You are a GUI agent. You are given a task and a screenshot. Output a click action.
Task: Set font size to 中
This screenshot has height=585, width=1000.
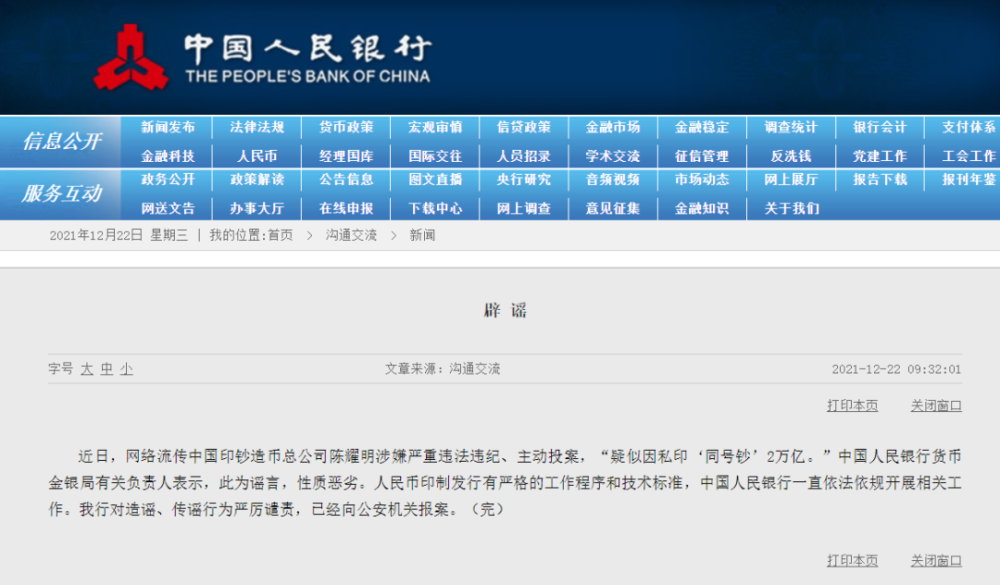(x=107, y=369)
